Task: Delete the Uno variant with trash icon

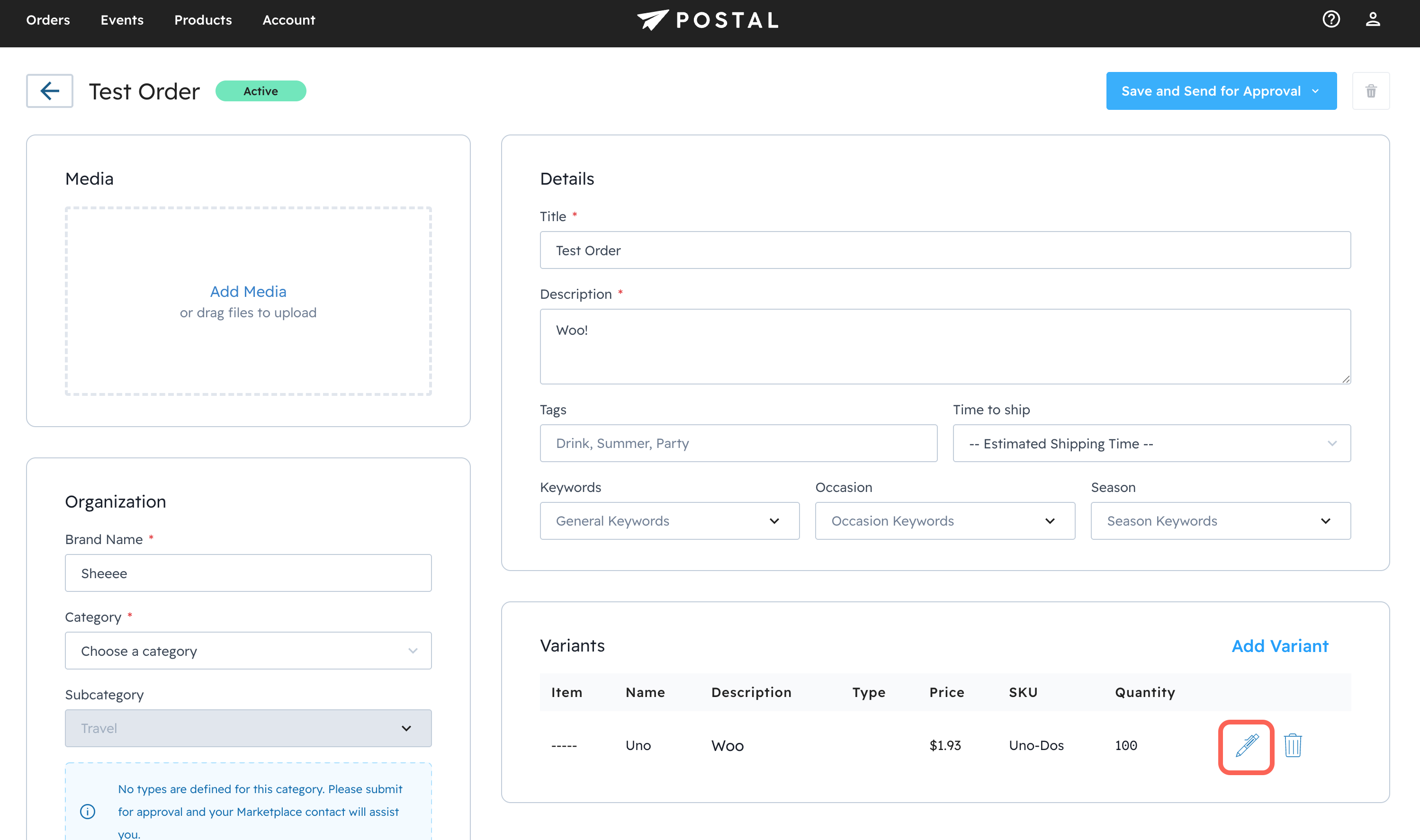Action: [1293, 745]
